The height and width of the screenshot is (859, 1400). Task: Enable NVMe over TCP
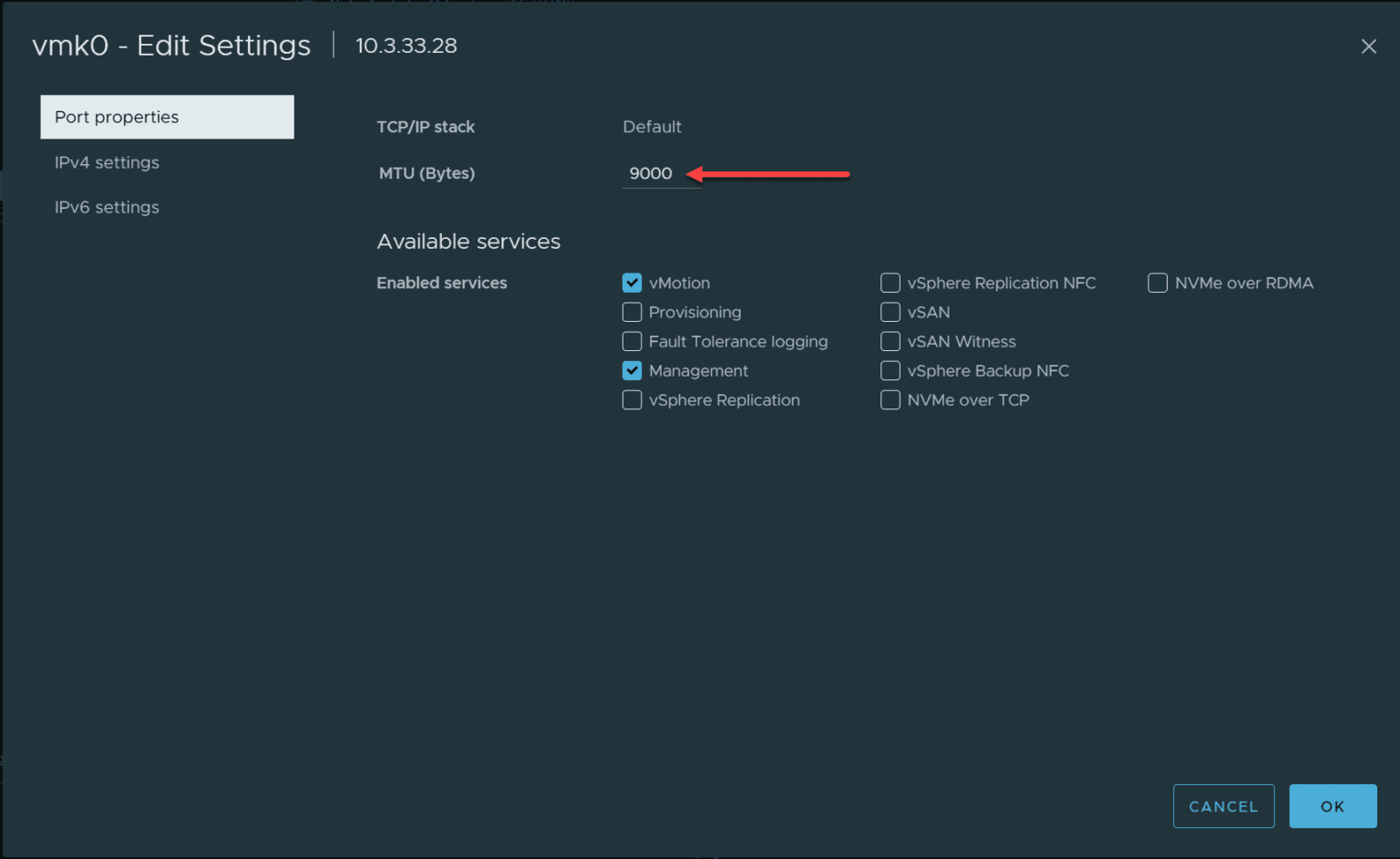click(x=890, y=399)
